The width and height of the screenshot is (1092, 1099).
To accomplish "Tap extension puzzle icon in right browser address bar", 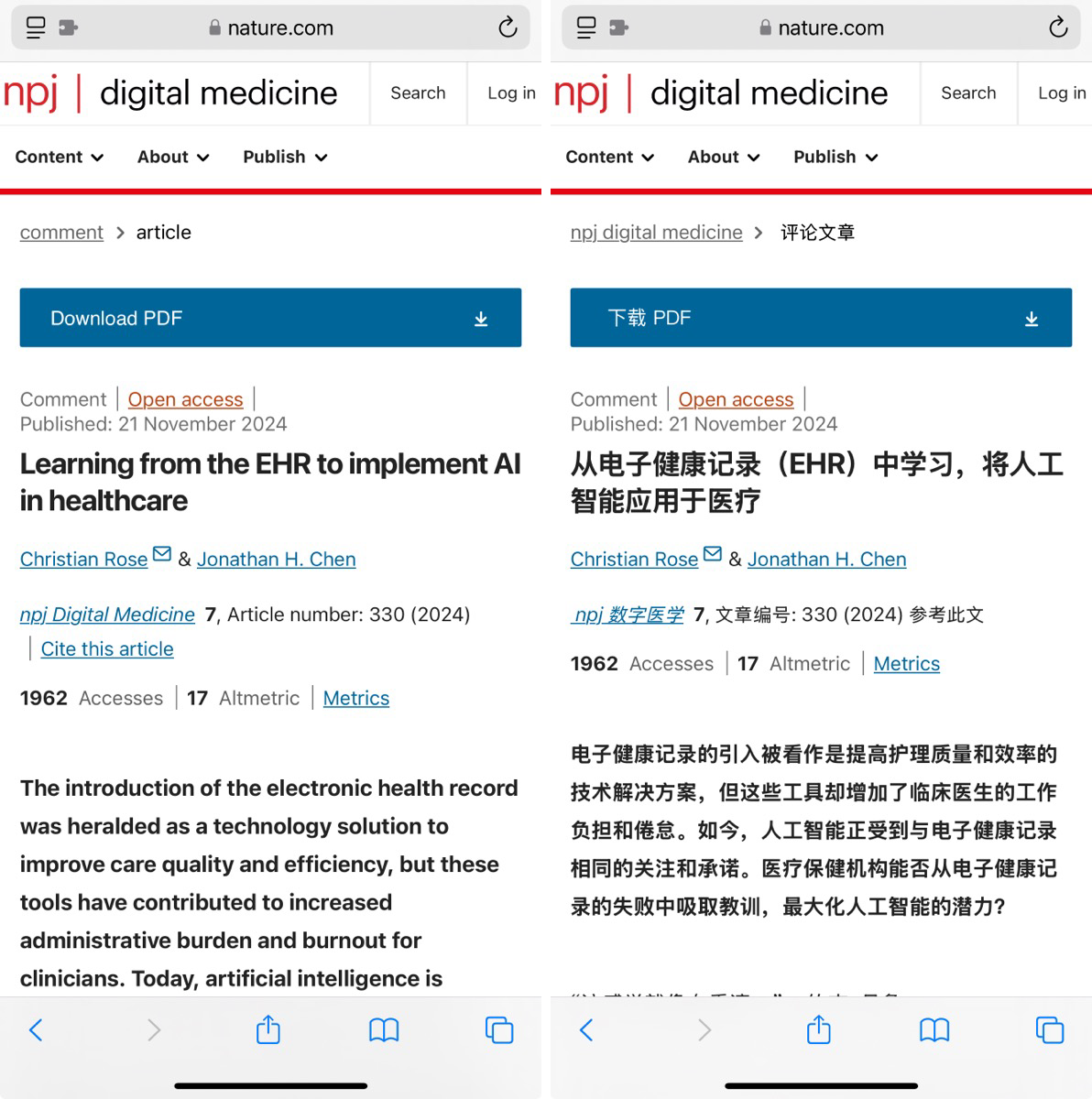I will 619,27.
